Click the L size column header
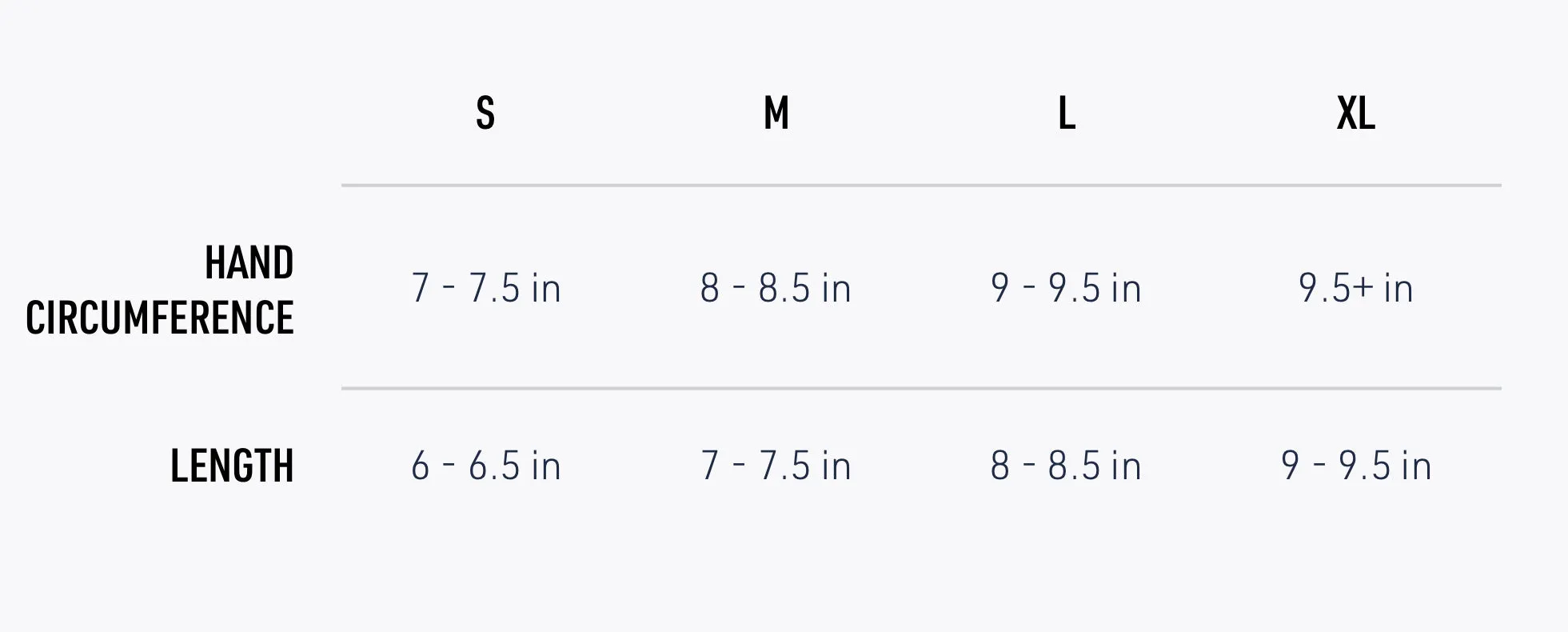 (1067, 113)
